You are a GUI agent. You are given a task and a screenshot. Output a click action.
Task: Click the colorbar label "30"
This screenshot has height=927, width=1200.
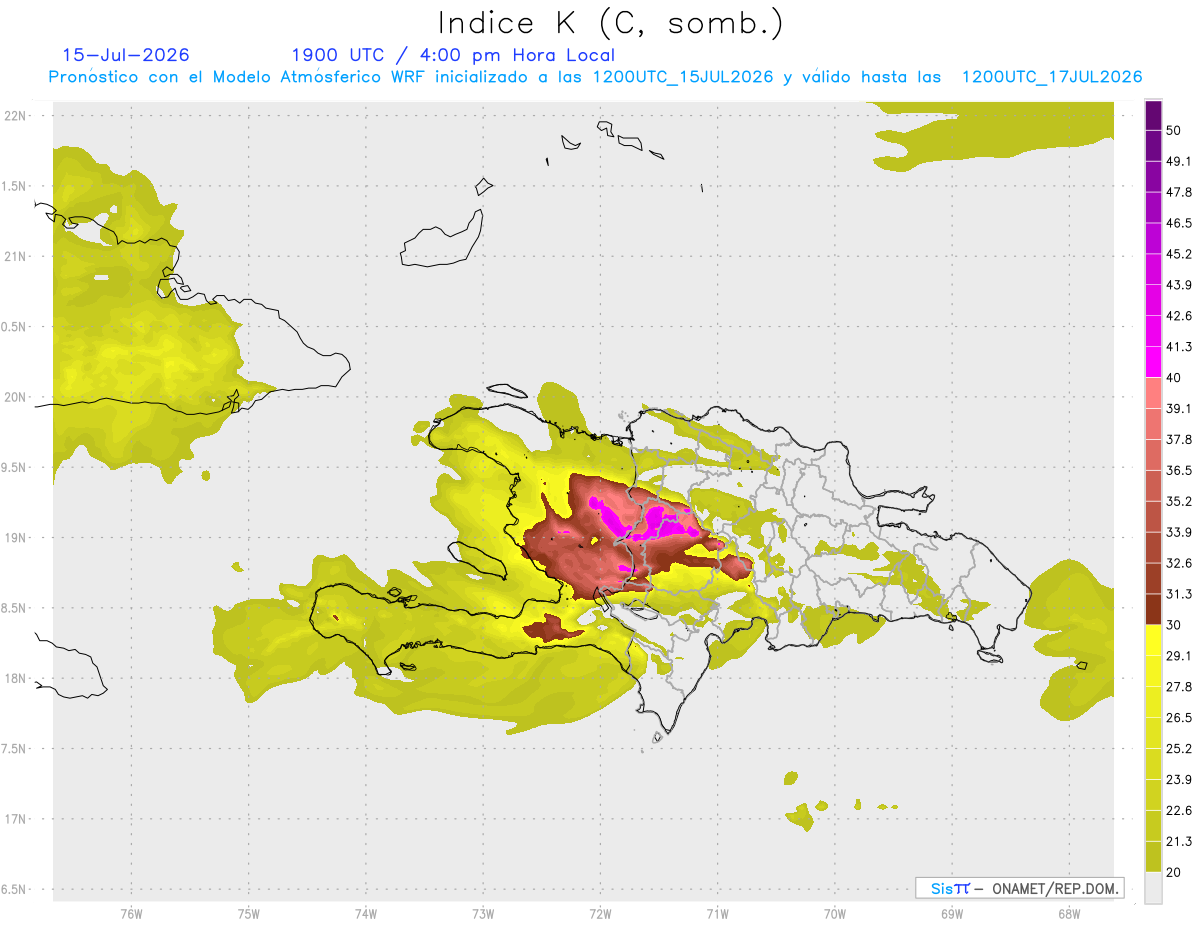pos(1174,625)
